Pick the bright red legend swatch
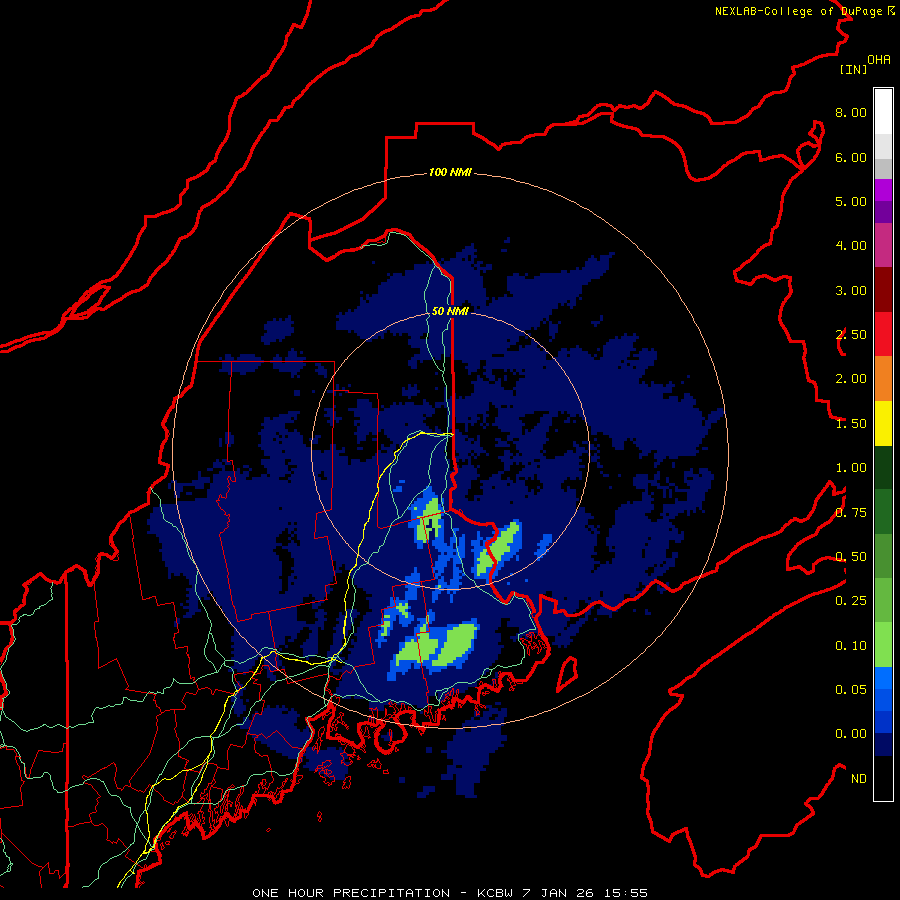Screen dimensions: 900x900 coord(883,335)
